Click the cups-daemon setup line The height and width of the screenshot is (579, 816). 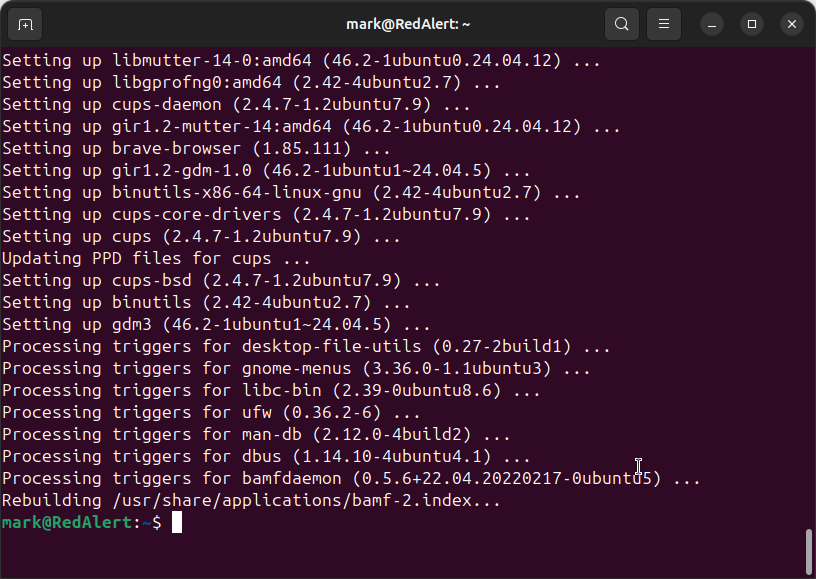pos(236,104)
